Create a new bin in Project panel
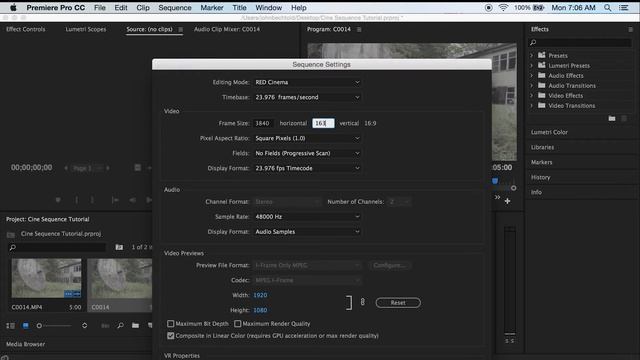The image size is (640, 360). 136,326
